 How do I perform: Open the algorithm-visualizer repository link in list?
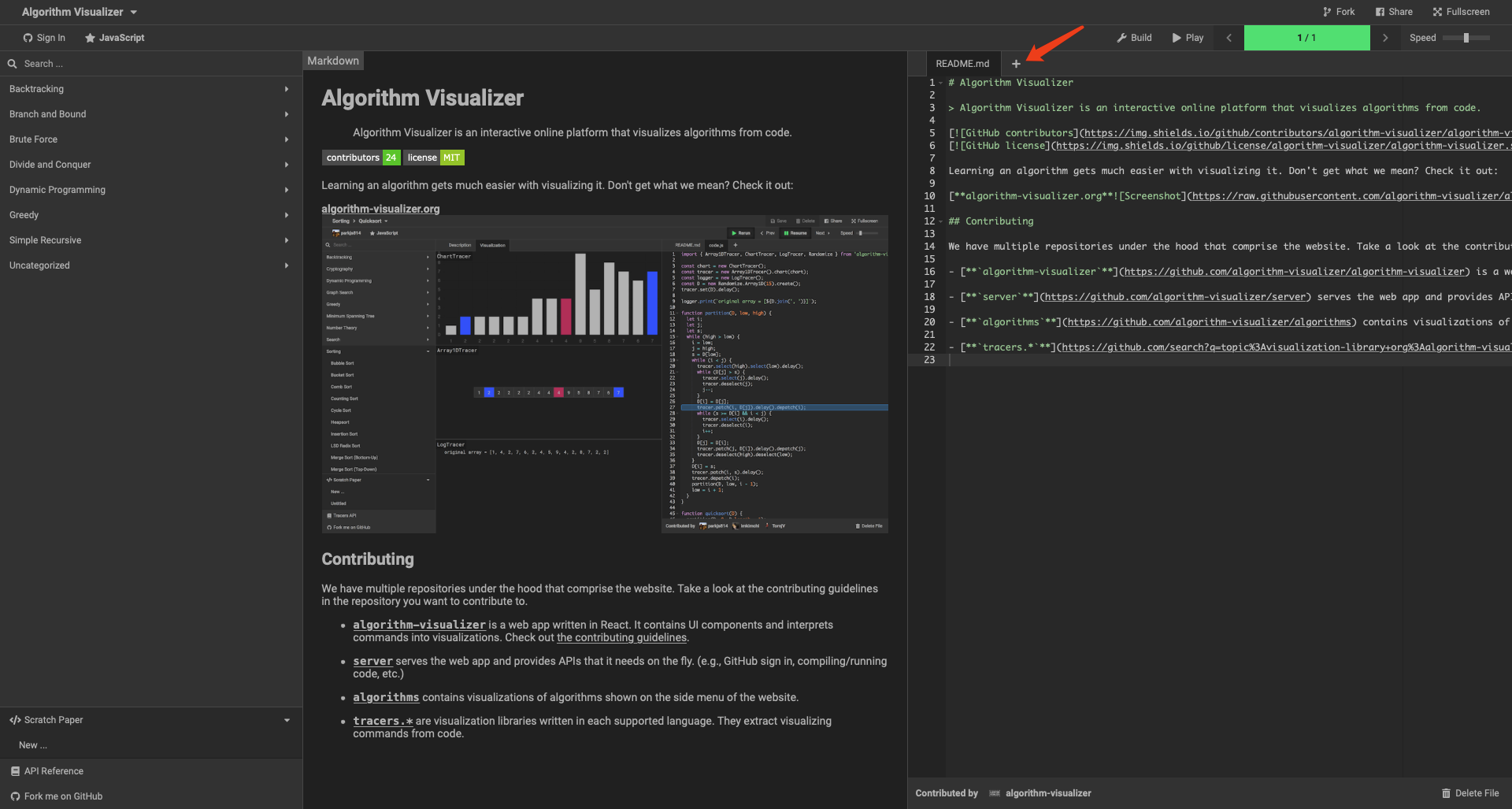(419, 625)
